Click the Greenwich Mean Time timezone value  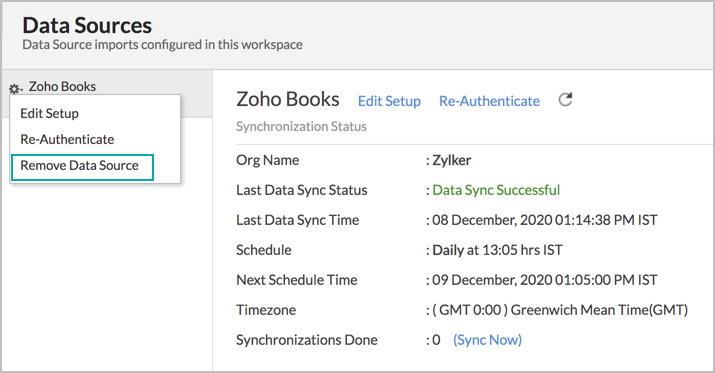tap(560, 310)
